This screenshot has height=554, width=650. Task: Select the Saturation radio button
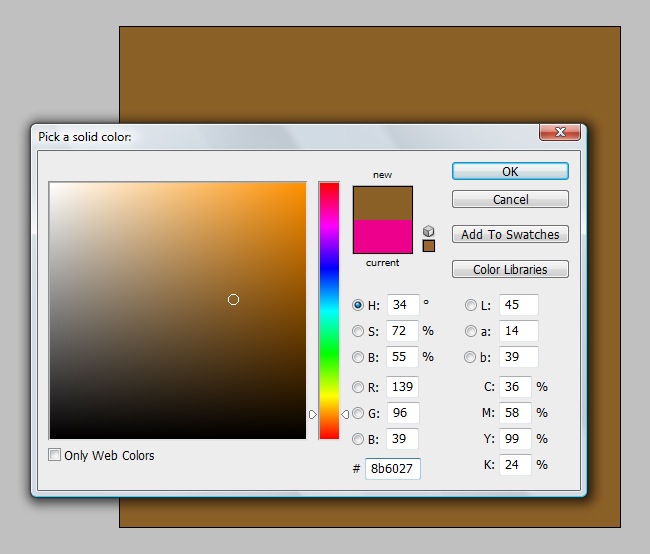pos(359,331)
